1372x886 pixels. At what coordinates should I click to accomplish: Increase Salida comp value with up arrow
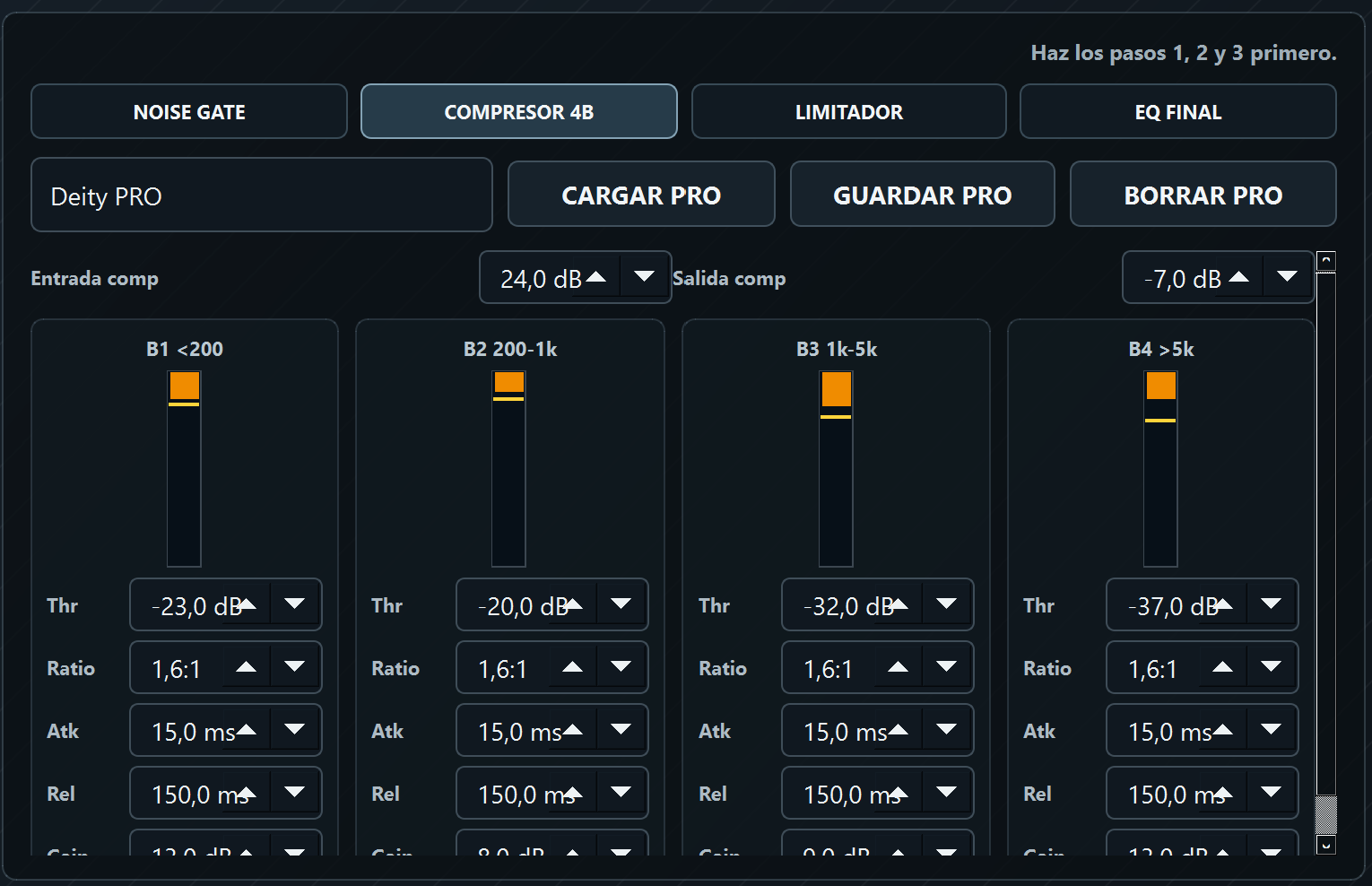[1239, 278]
